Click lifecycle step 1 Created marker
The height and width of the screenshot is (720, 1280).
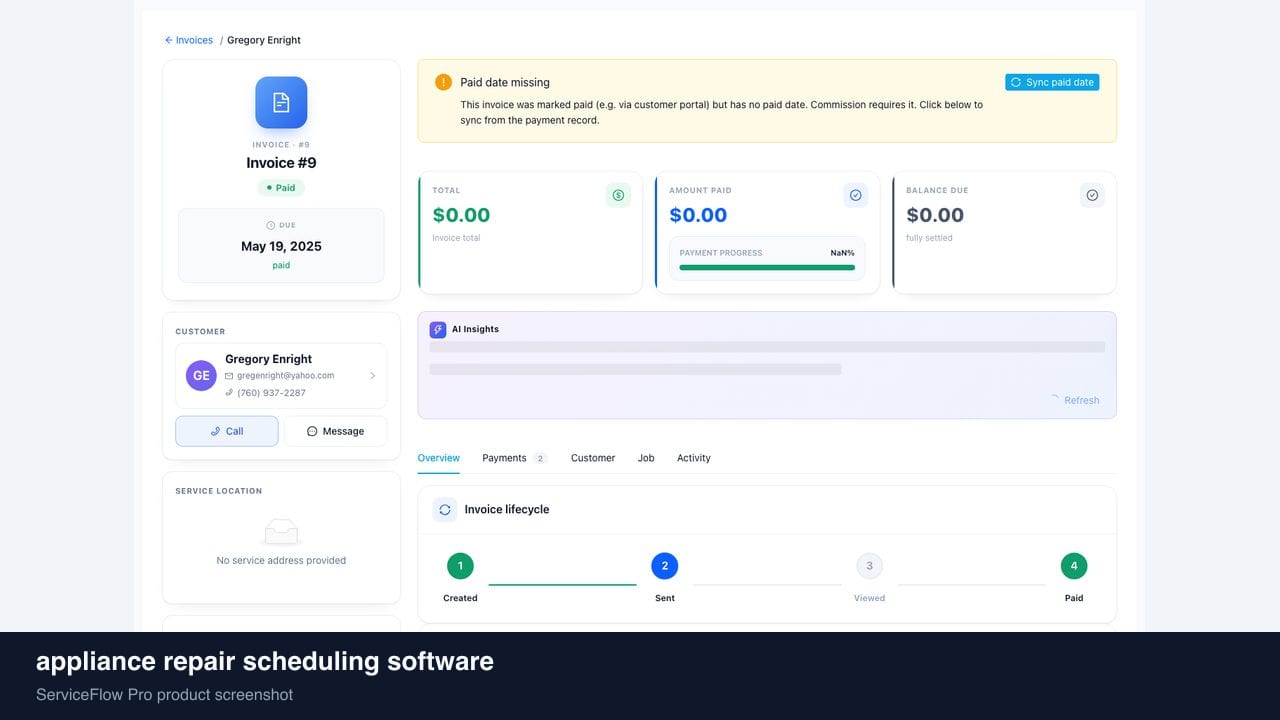tap(460, 566)
